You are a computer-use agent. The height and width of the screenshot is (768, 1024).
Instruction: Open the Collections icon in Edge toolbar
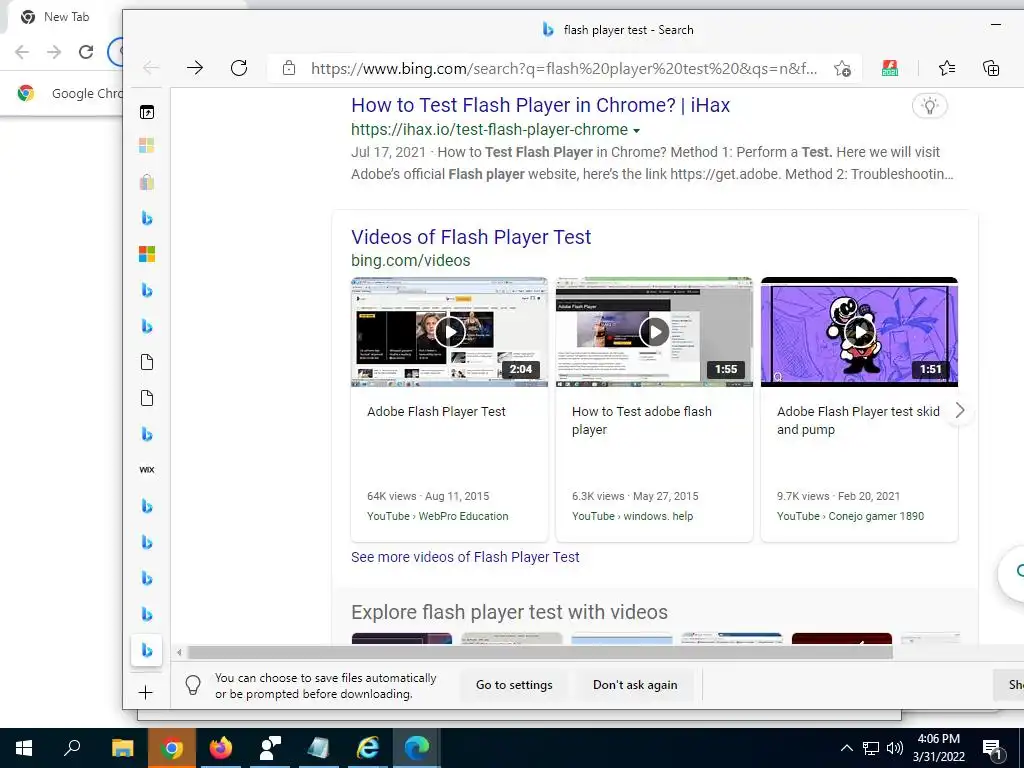[991, 68]
